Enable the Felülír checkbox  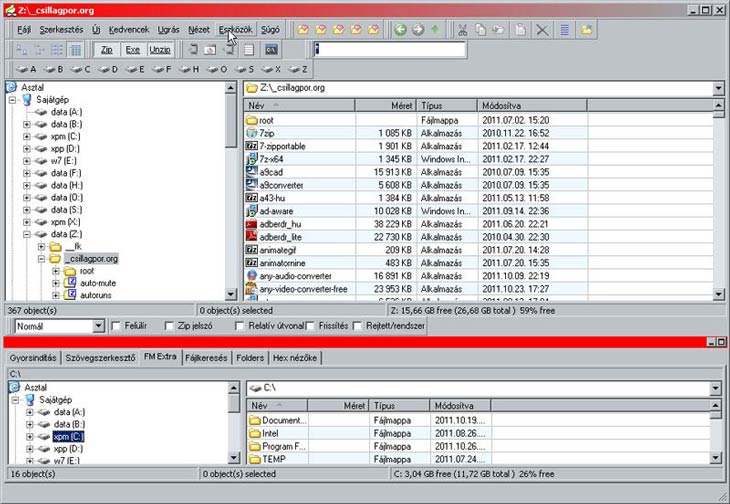tap(116, 326)
